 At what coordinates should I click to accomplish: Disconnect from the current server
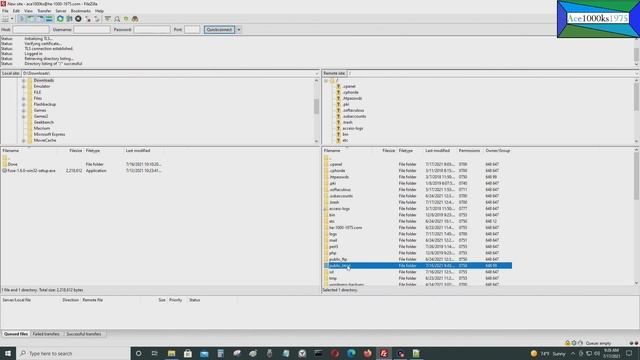(88, 19)
